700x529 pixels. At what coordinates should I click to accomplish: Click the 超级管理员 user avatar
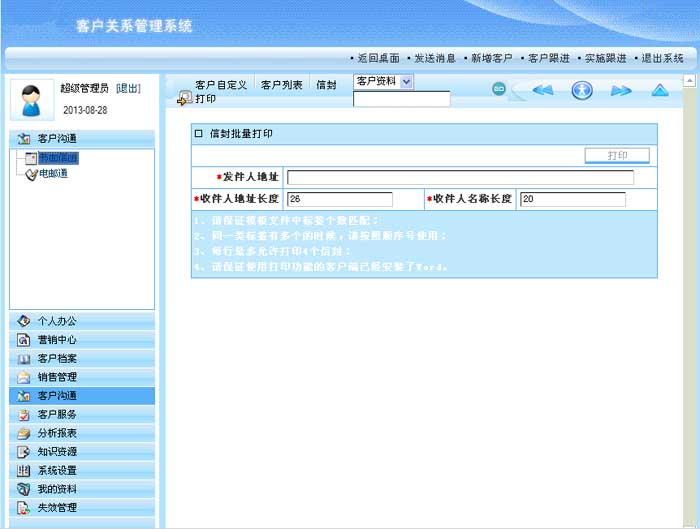[x=31, y=99]
